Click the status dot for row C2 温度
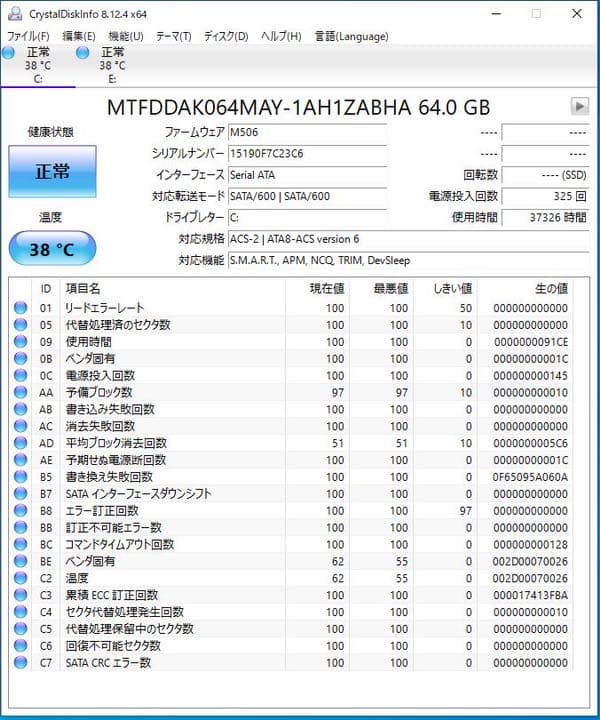 click(20, 578)
